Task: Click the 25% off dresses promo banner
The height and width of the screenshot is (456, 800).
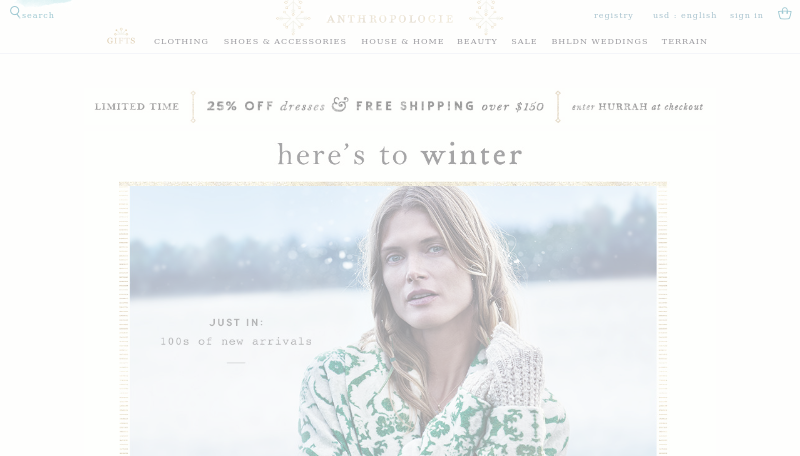Action: click(x=398, y=107)
